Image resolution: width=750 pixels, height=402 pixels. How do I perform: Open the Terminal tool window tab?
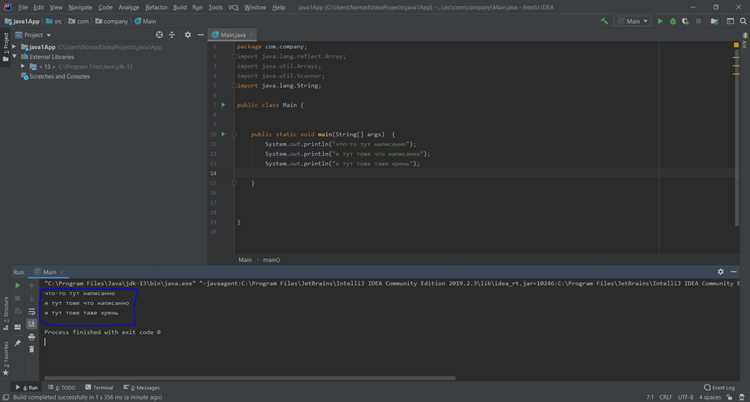pyautogui.click(x=99, y=388)
